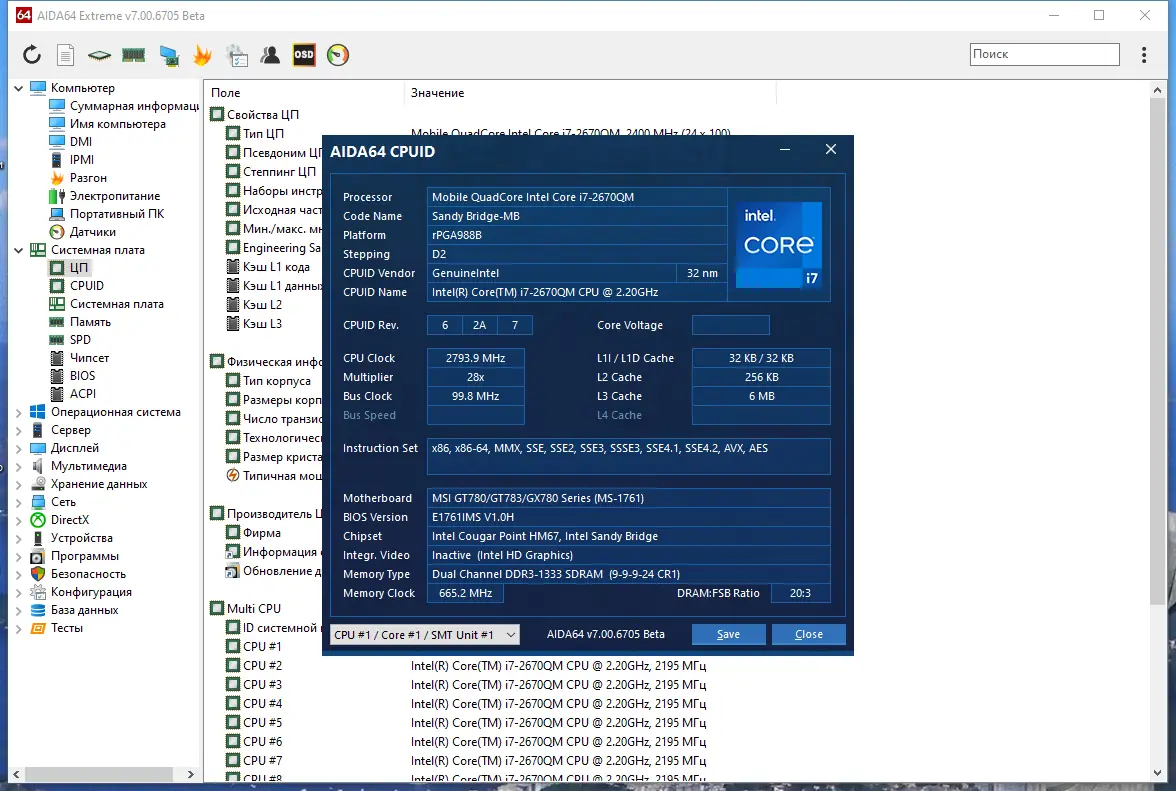1176x791 pixels.
Task: Select Конфигурация tree item
Action: [x=81, y=592]
